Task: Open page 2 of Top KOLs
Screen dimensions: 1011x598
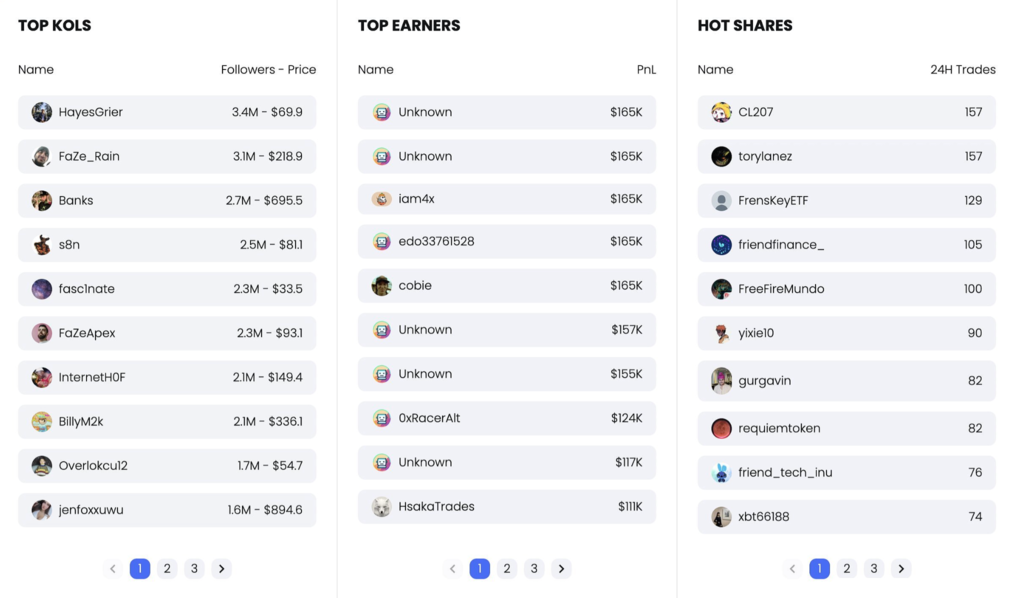Action: click(x=167, y=569)
